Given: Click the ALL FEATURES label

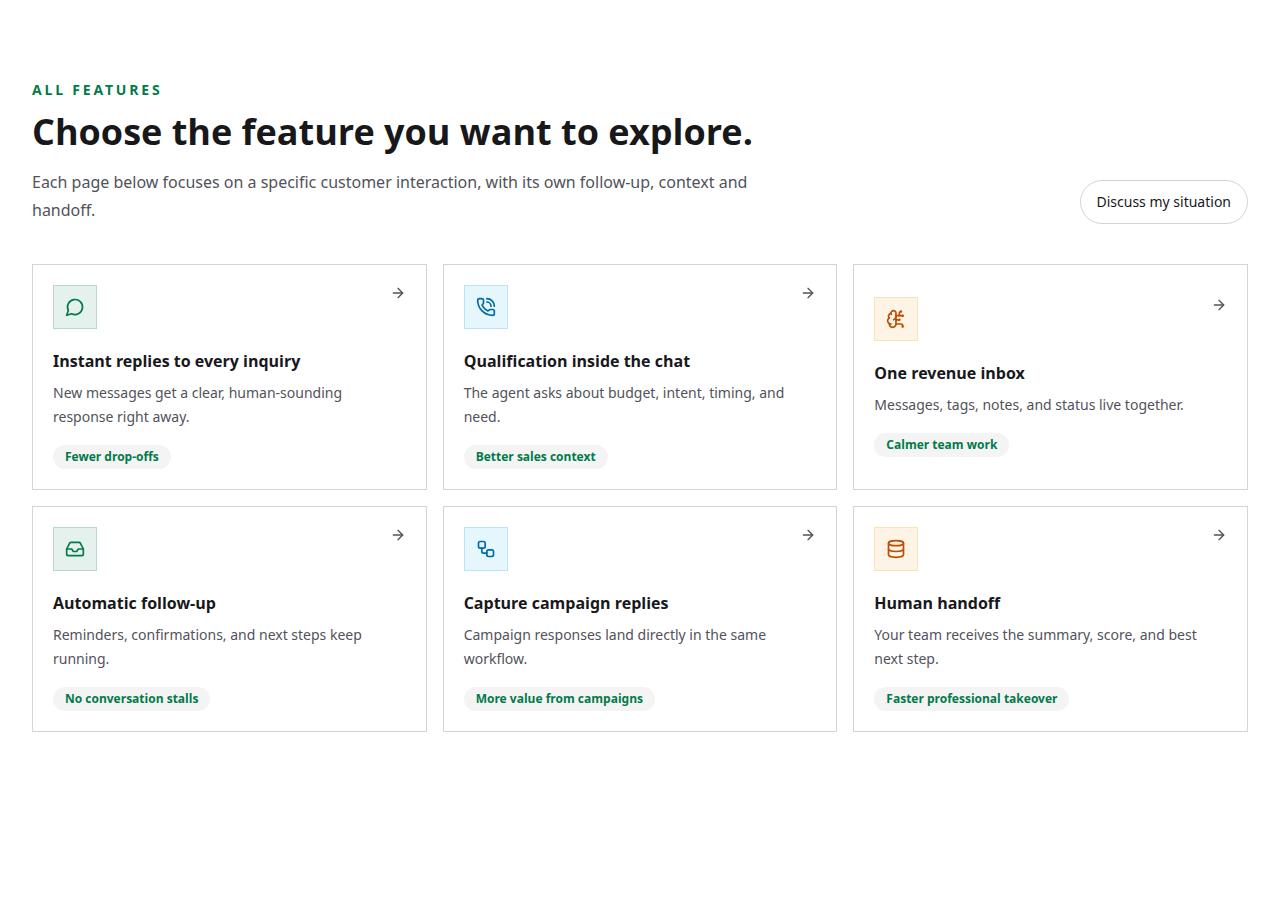Looking at the screenshot, I should 97,90.
